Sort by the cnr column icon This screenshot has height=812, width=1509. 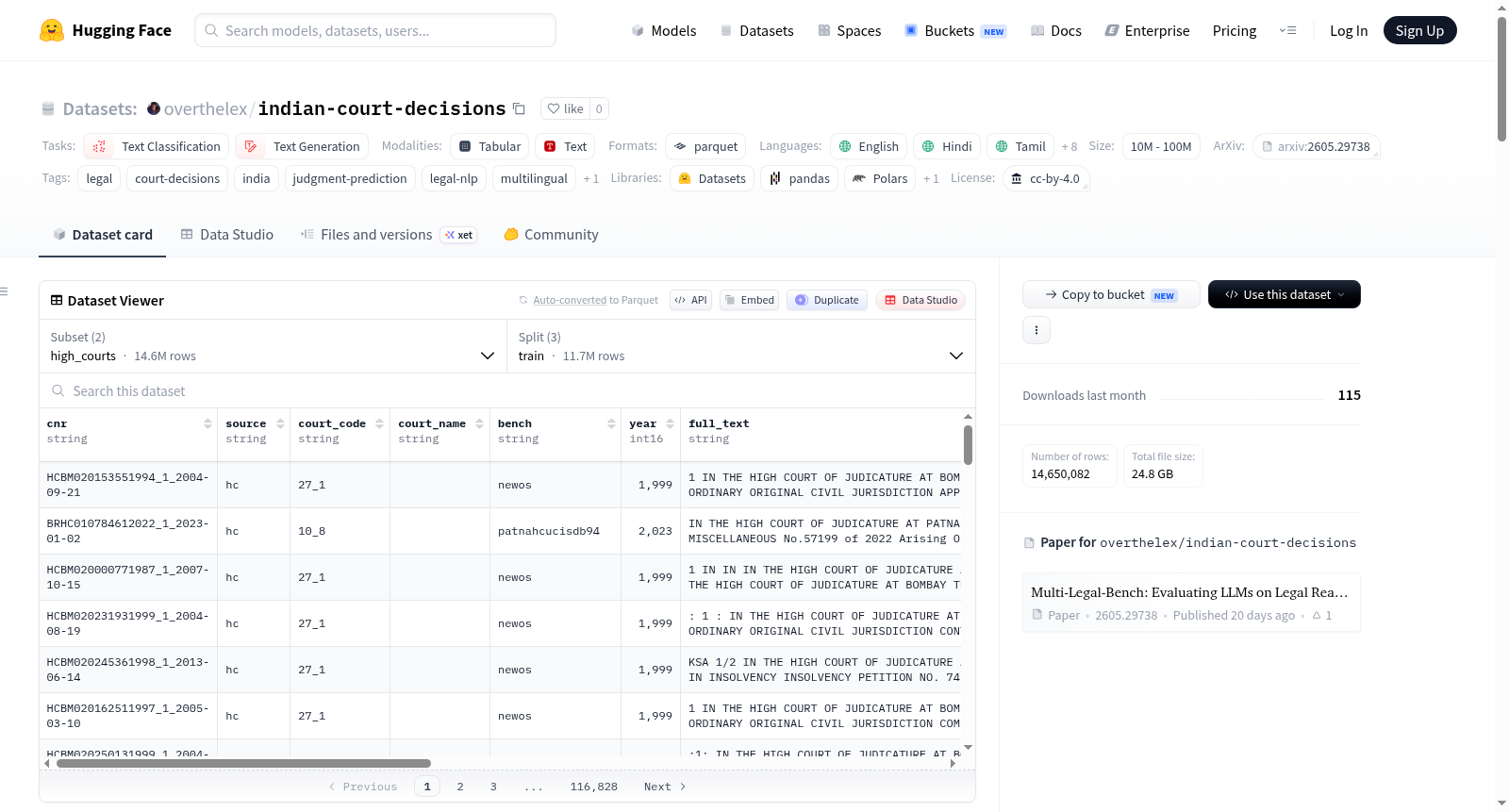tap(207, 423)
